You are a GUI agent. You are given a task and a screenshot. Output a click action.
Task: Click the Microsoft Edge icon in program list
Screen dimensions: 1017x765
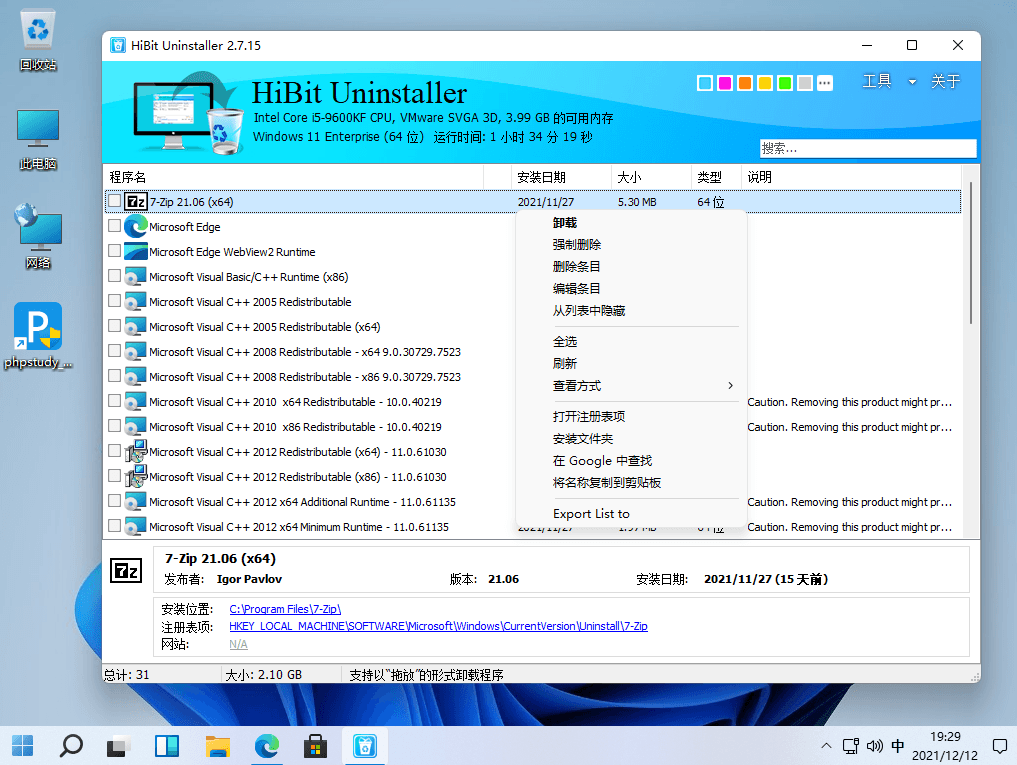coord(136,226)
